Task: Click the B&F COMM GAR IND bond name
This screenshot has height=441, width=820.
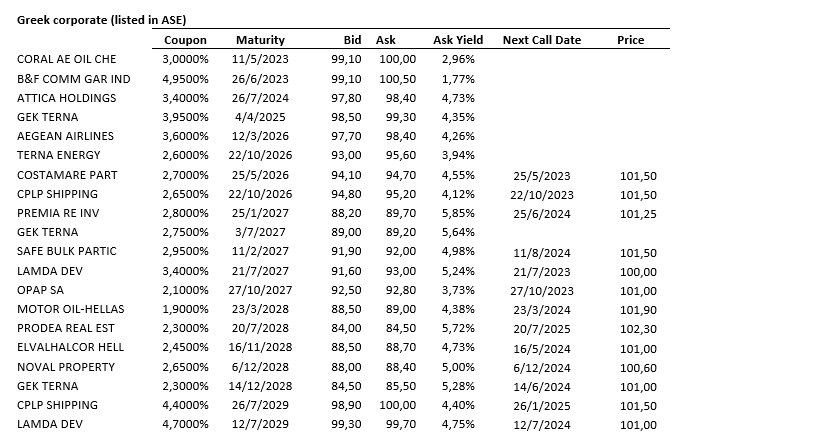Action: pos(74,78)
